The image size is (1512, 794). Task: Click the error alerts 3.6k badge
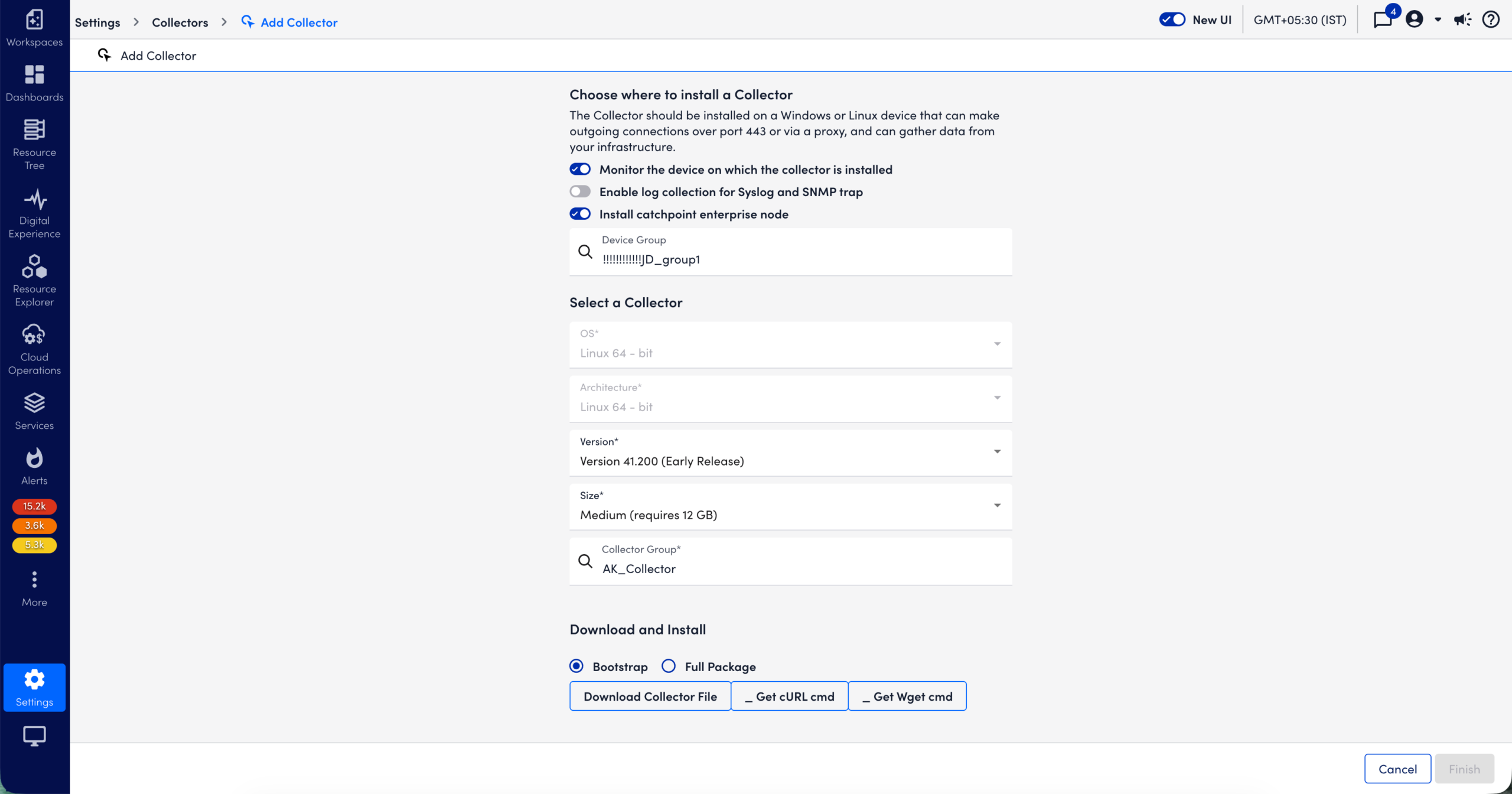(34, 526)
